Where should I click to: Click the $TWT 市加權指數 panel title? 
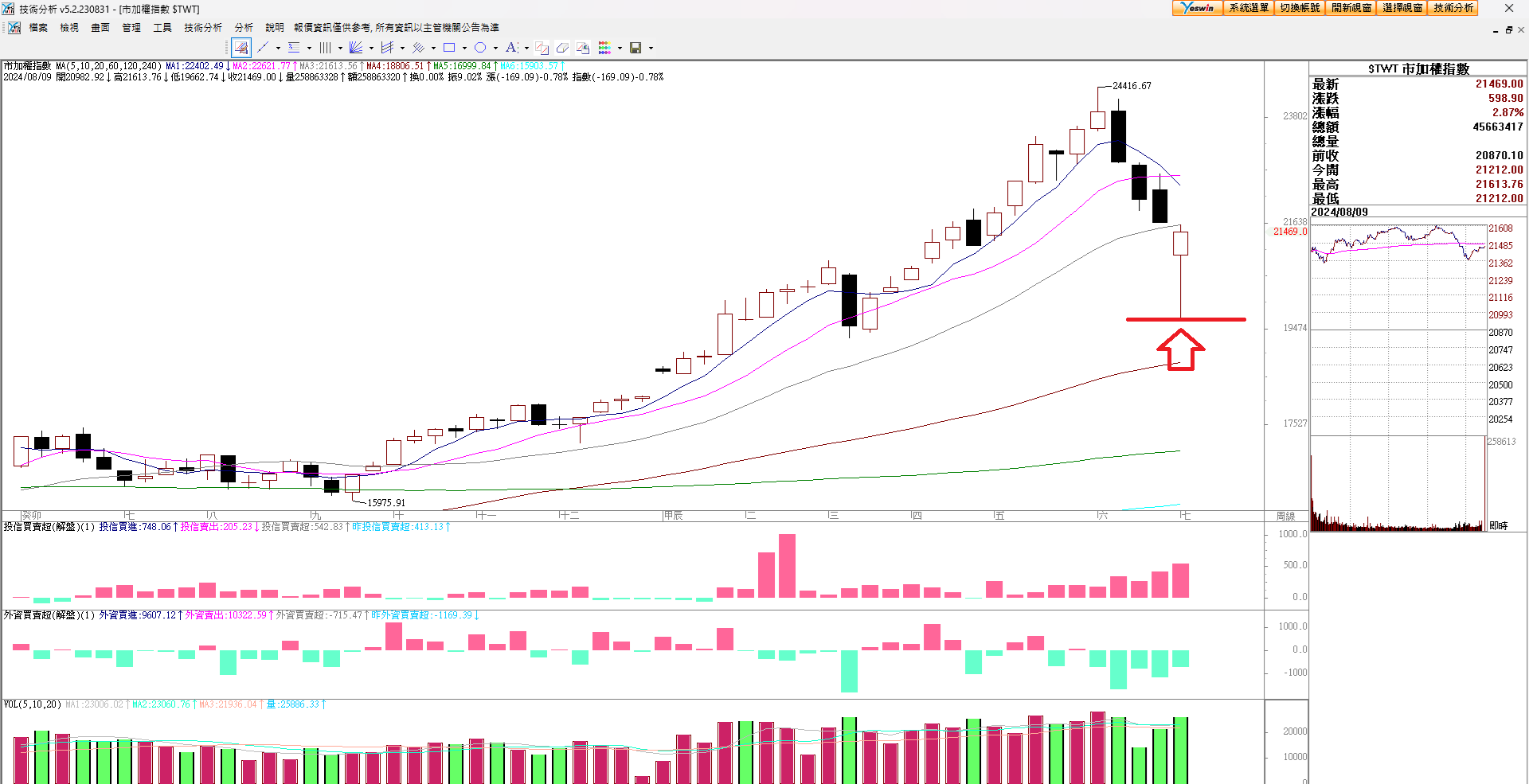(1418, 68)
